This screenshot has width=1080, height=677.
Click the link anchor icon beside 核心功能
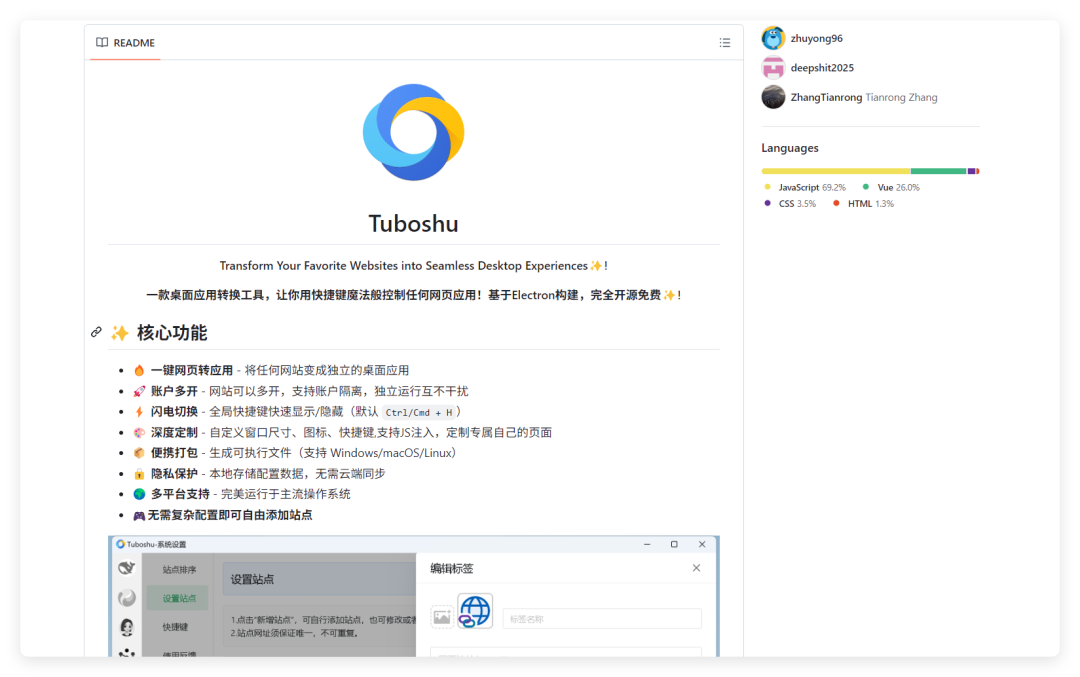pyautogui.click(x=96, y=333)
